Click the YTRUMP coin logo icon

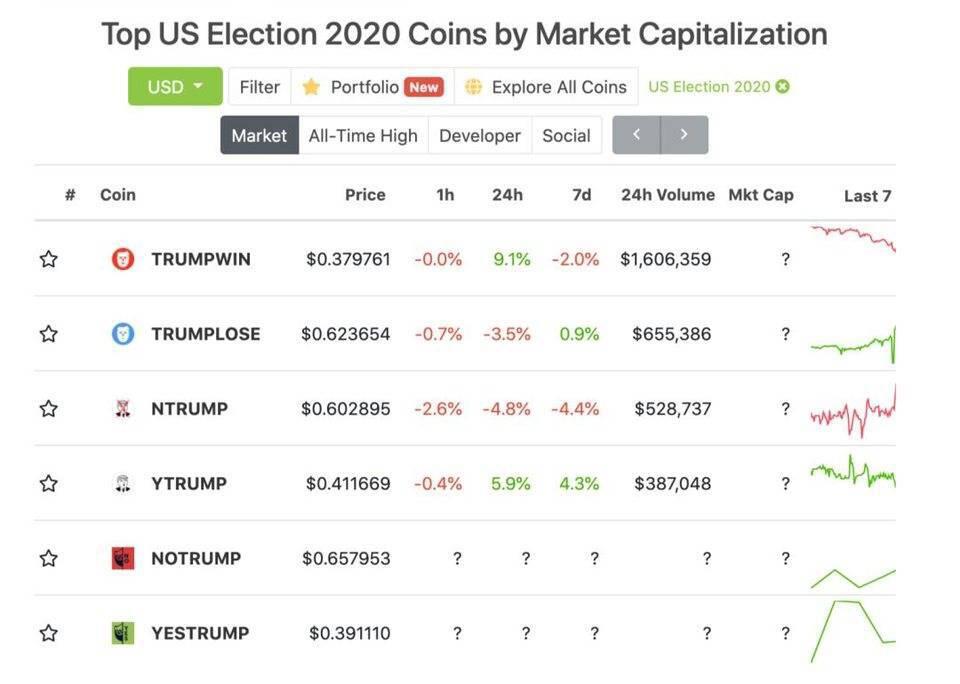pos(123,484)
